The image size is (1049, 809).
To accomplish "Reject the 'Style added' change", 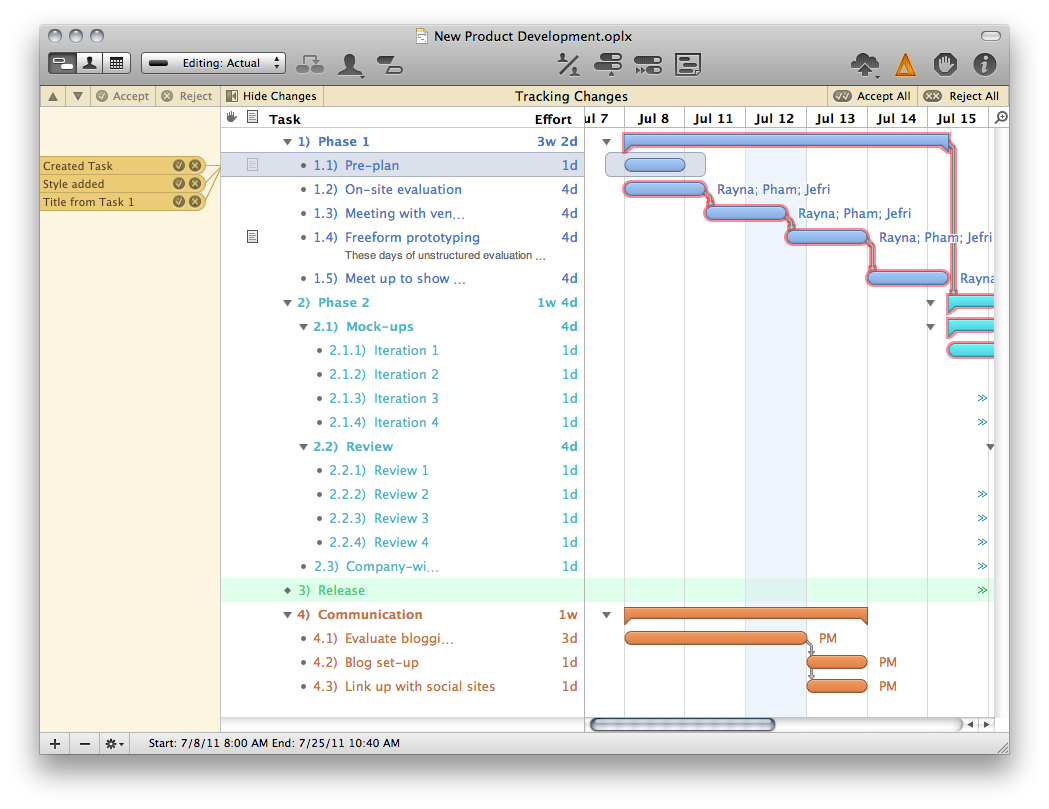I will [195, 184].
